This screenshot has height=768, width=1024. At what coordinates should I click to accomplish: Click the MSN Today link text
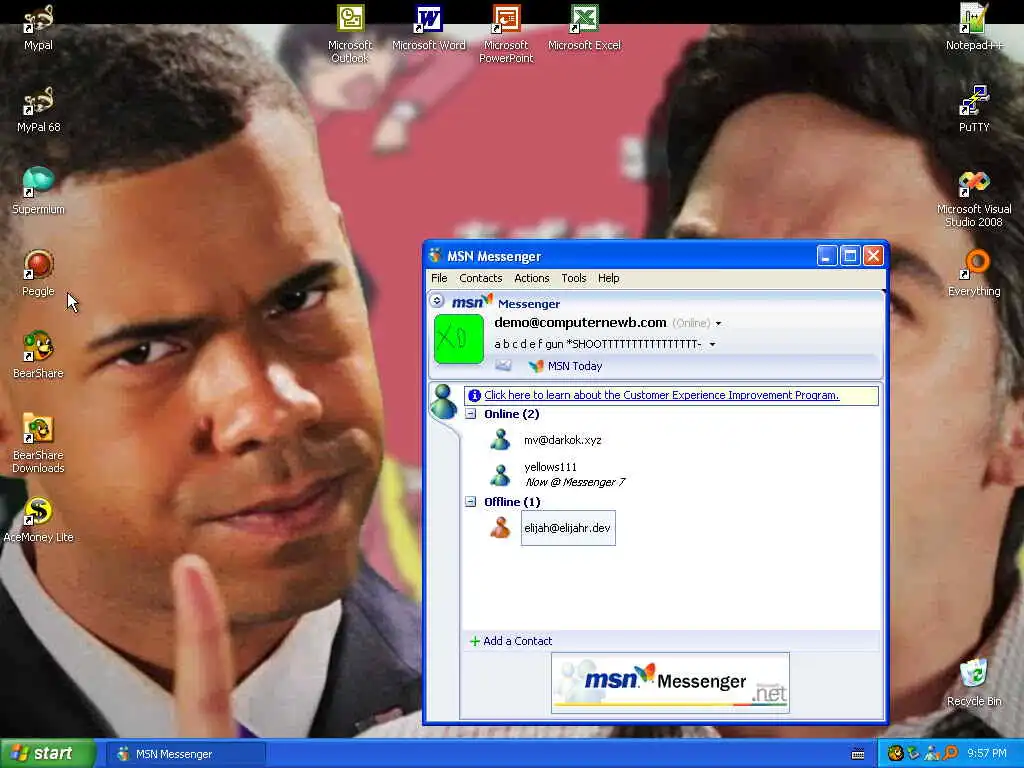point(575,366)
